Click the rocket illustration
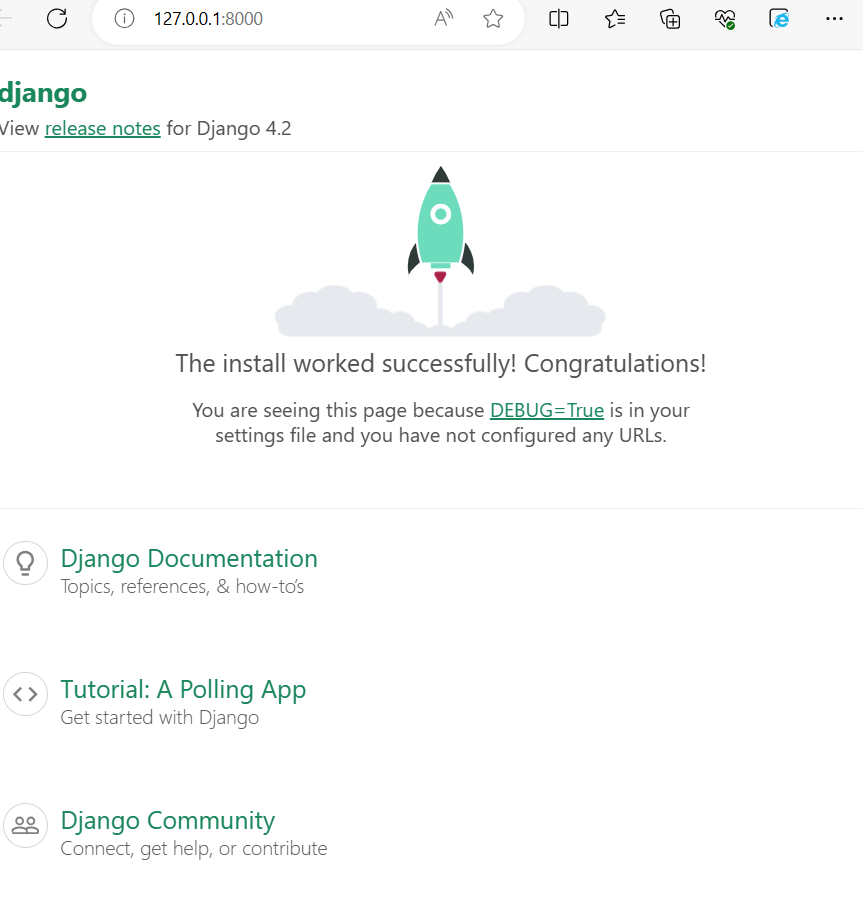 [440, 251]
